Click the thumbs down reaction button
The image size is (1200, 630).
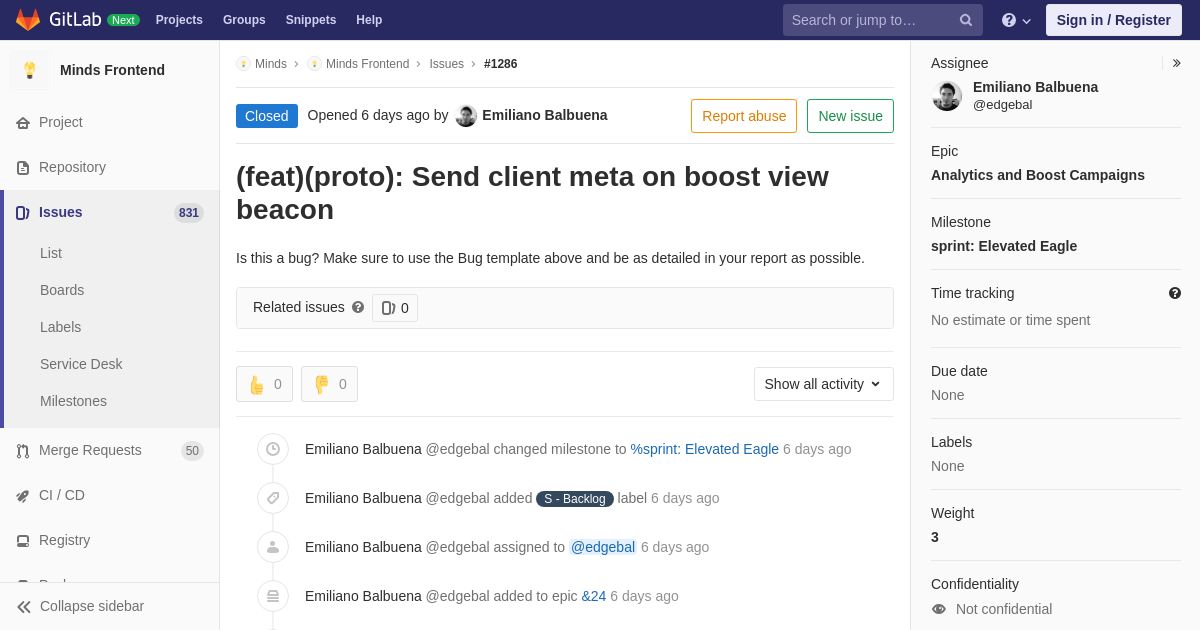click(x=329, y=384)
